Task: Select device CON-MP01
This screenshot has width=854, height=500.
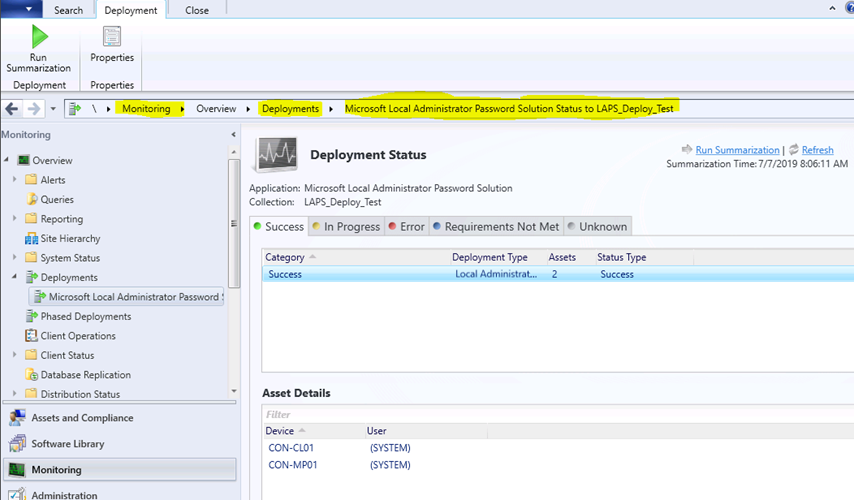Action: coord(292,465)
